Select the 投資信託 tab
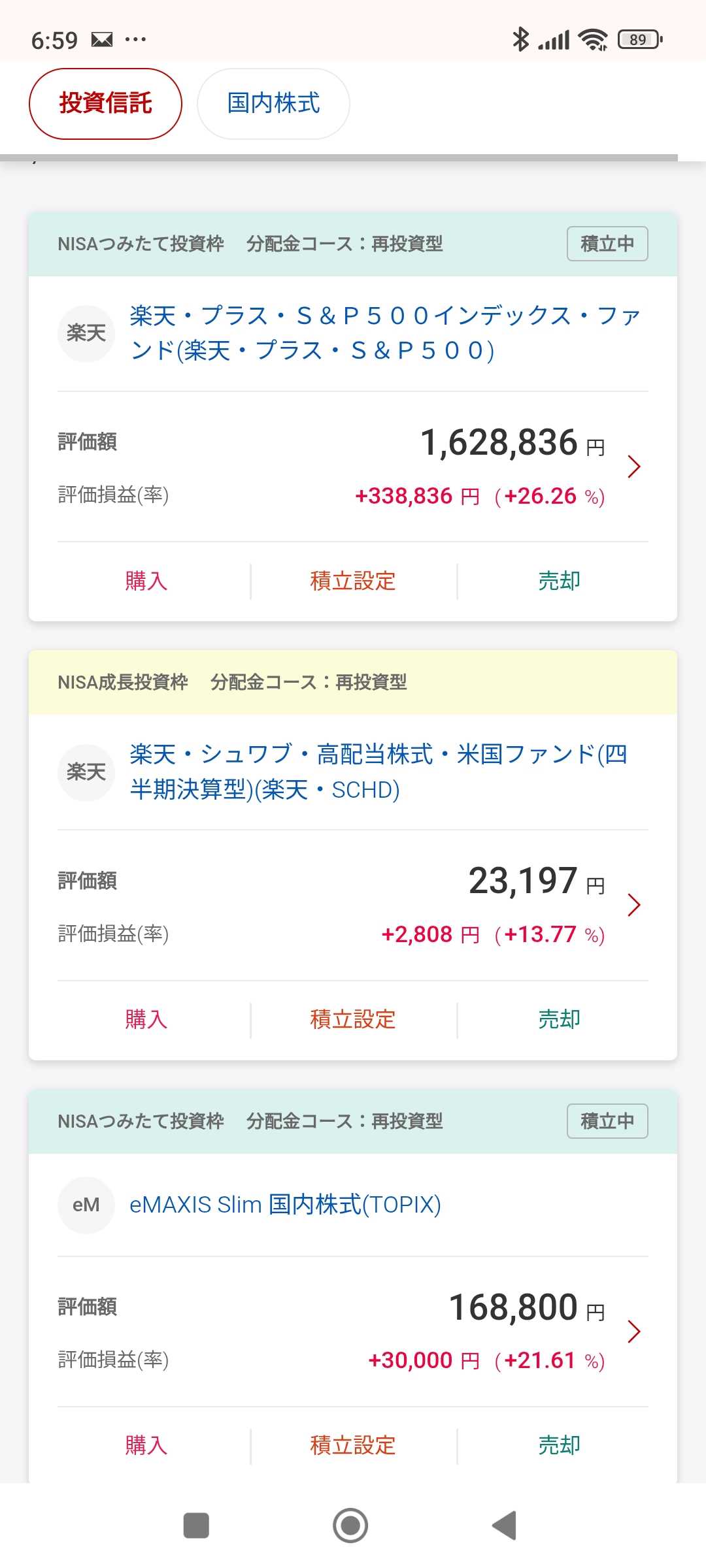Screen dimensions: 706x1568 [105, 103]
